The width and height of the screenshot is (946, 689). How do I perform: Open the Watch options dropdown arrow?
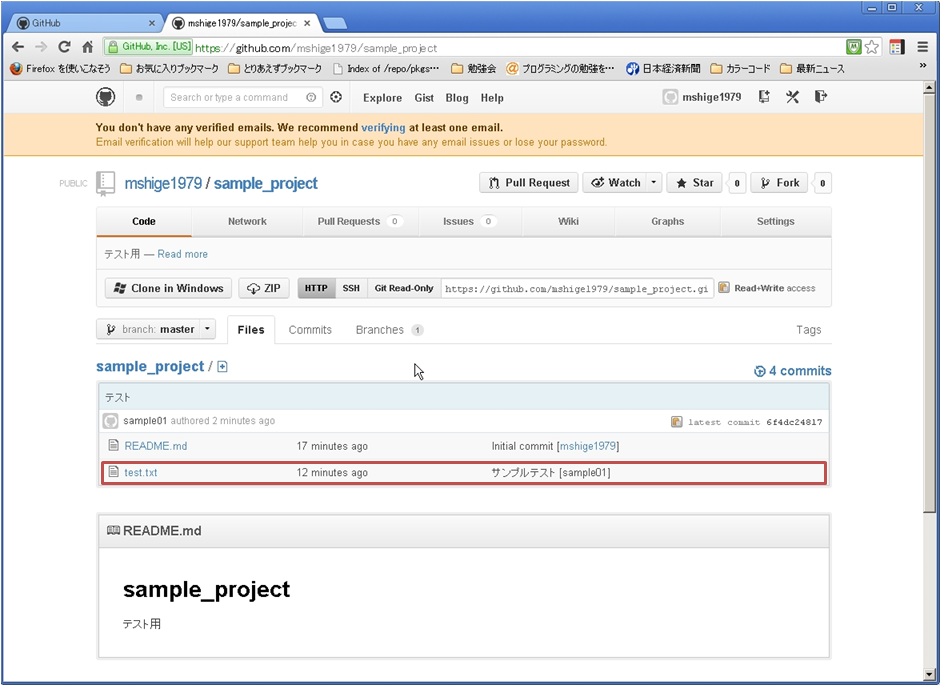(653, 183)
